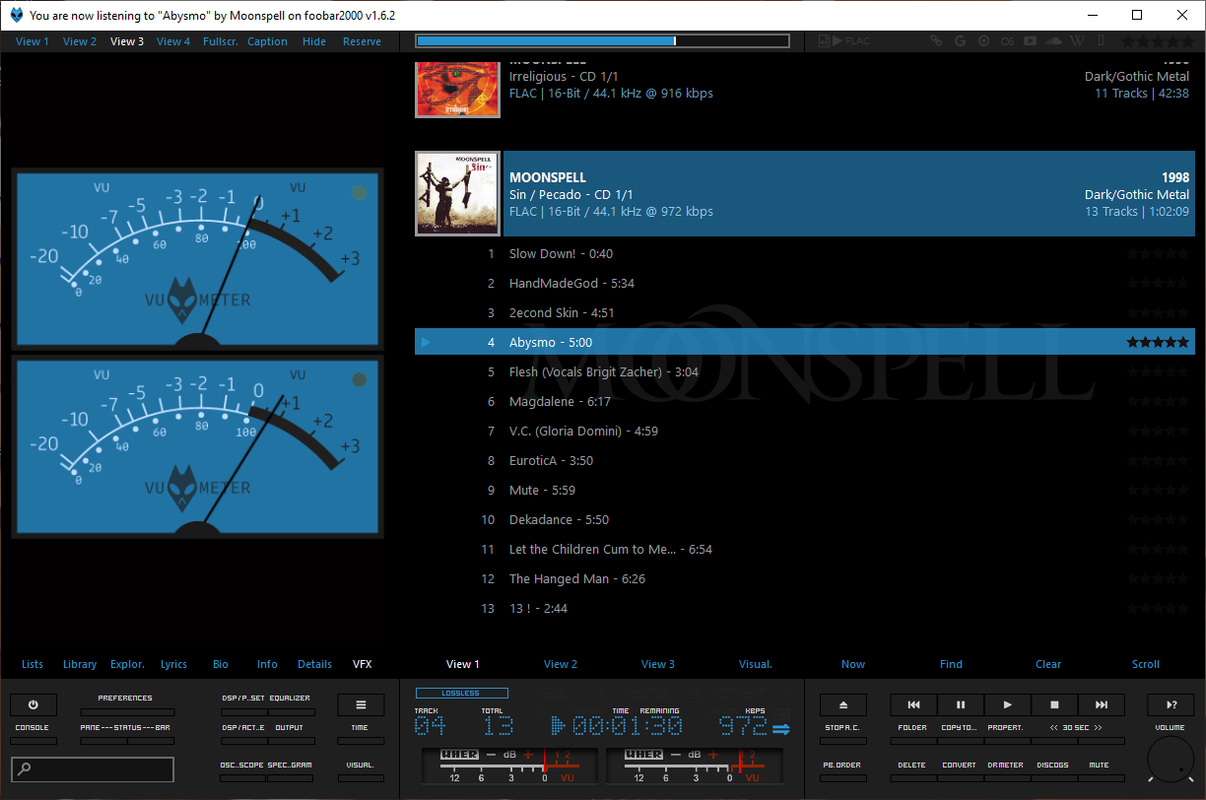This screenshot has width=1206, height=800.
Task: Pause playback
Action: coord(961,705)
